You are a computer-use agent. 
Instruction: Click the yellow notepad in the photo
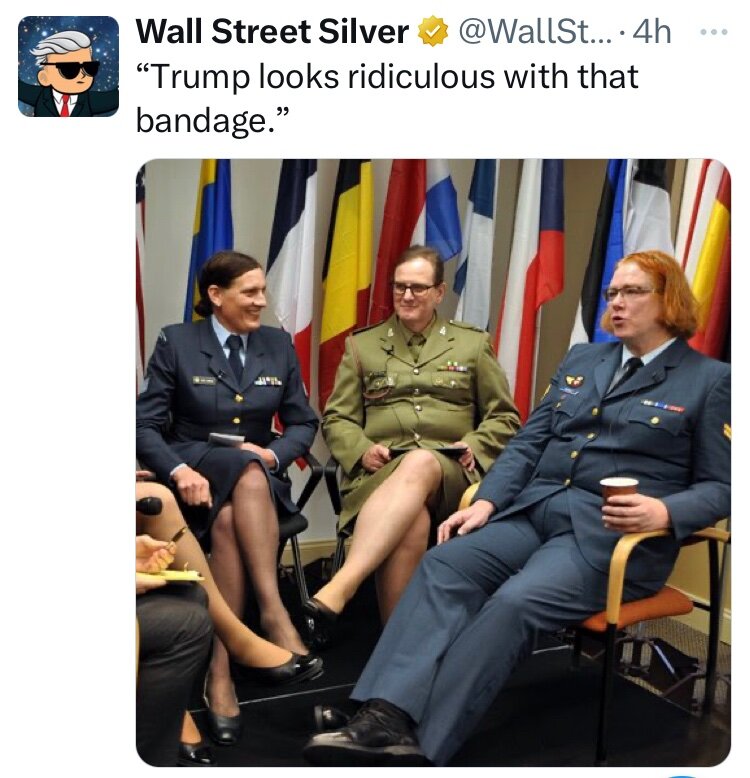[x=169, y=576]
